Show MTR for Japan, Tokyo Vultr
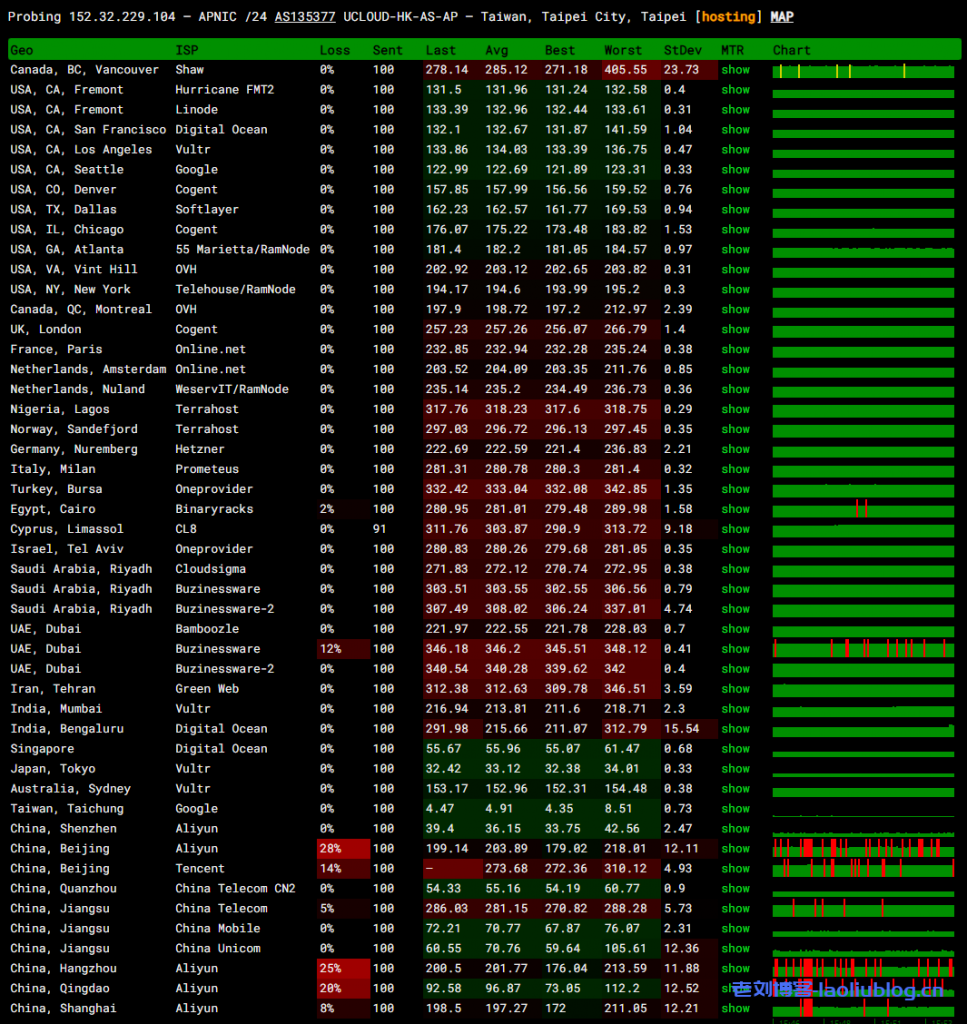 click(735, 769)
